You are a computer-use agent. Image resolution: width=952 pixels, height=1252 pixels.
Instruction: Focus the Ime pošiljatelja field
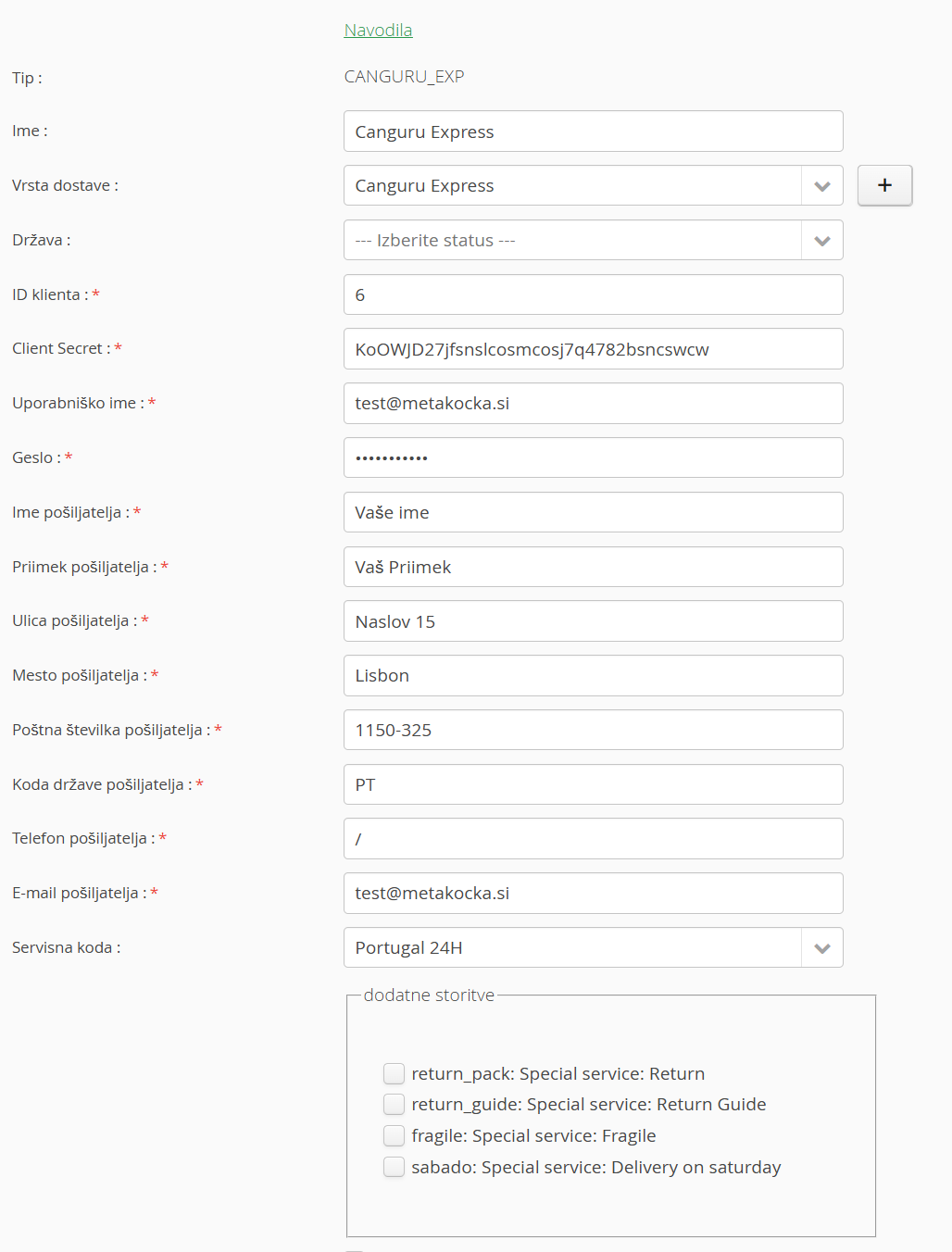593,512
